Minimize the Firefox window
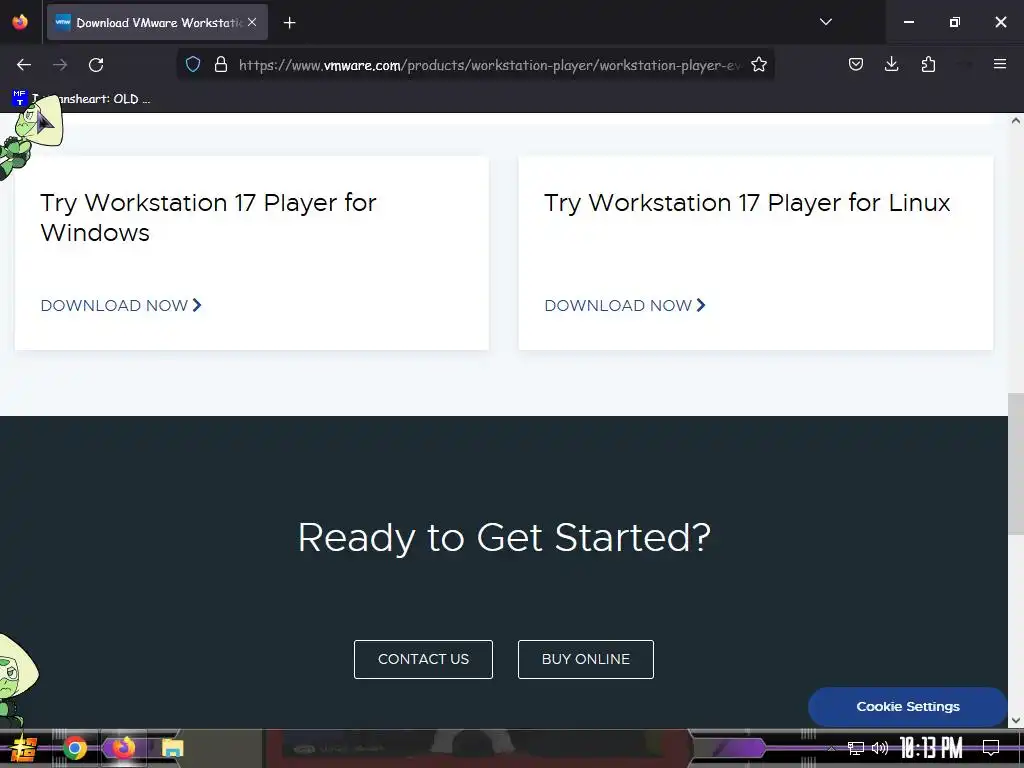Viewport: 1024px width, 768px height. point(908,22)
